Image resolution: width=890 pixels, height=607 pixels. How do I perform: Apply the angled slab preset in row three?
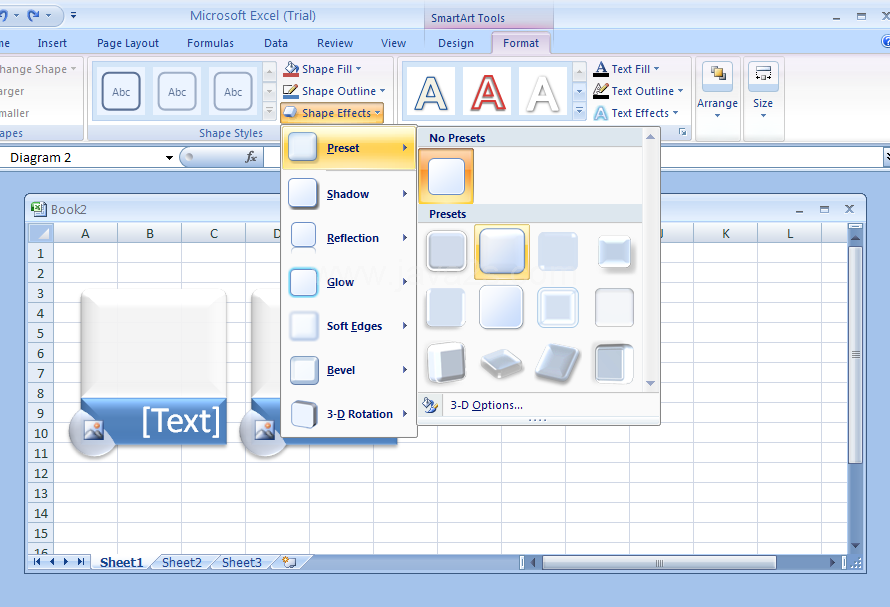(558, 363)
